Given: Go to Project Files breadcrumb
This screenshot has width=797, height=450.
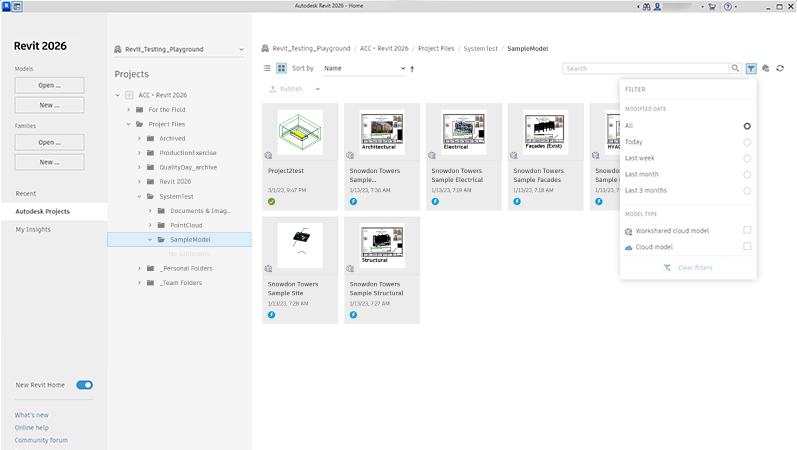Looking at the screenshot, I should pyautogui.click(x=436, y=48).
